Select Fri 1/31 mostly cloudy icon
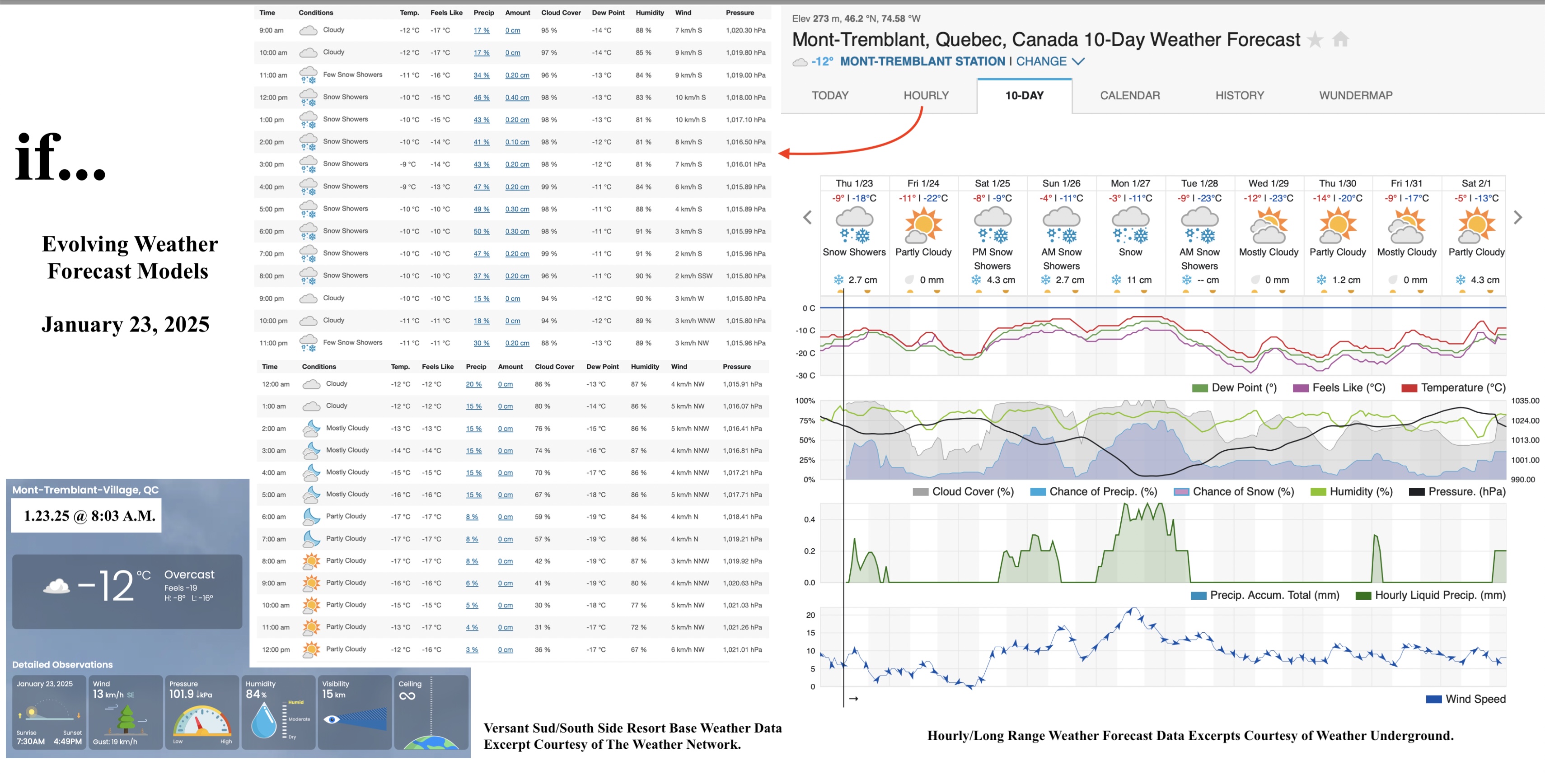Viewport: 1545px width, 784px height. pyautogui.click(x=1406, y=225)
